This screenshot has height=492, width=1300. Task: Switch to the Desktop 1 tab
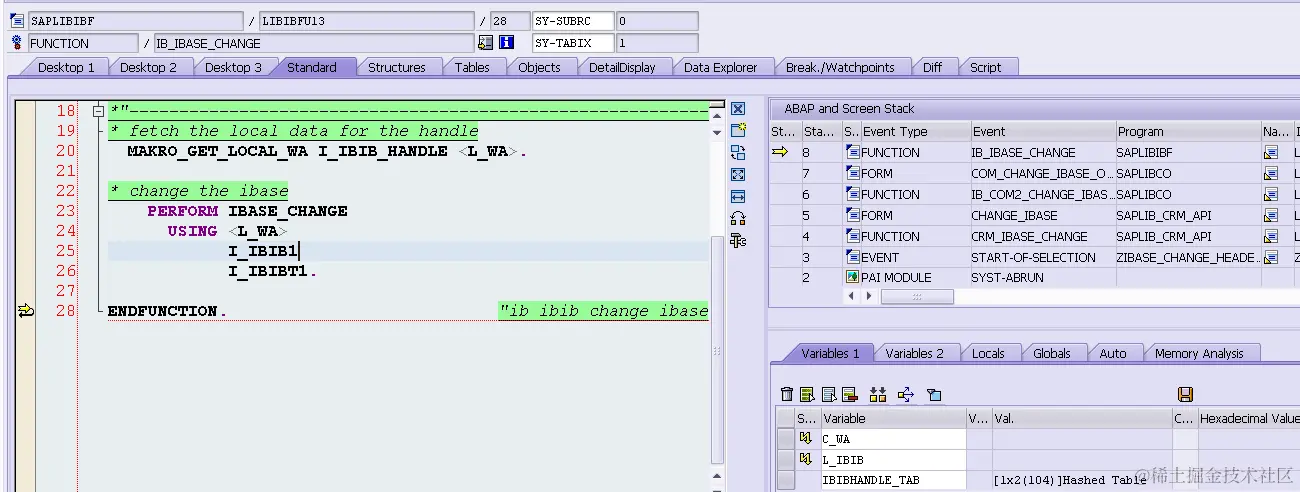pyautogui.click(x=66, y=67)
